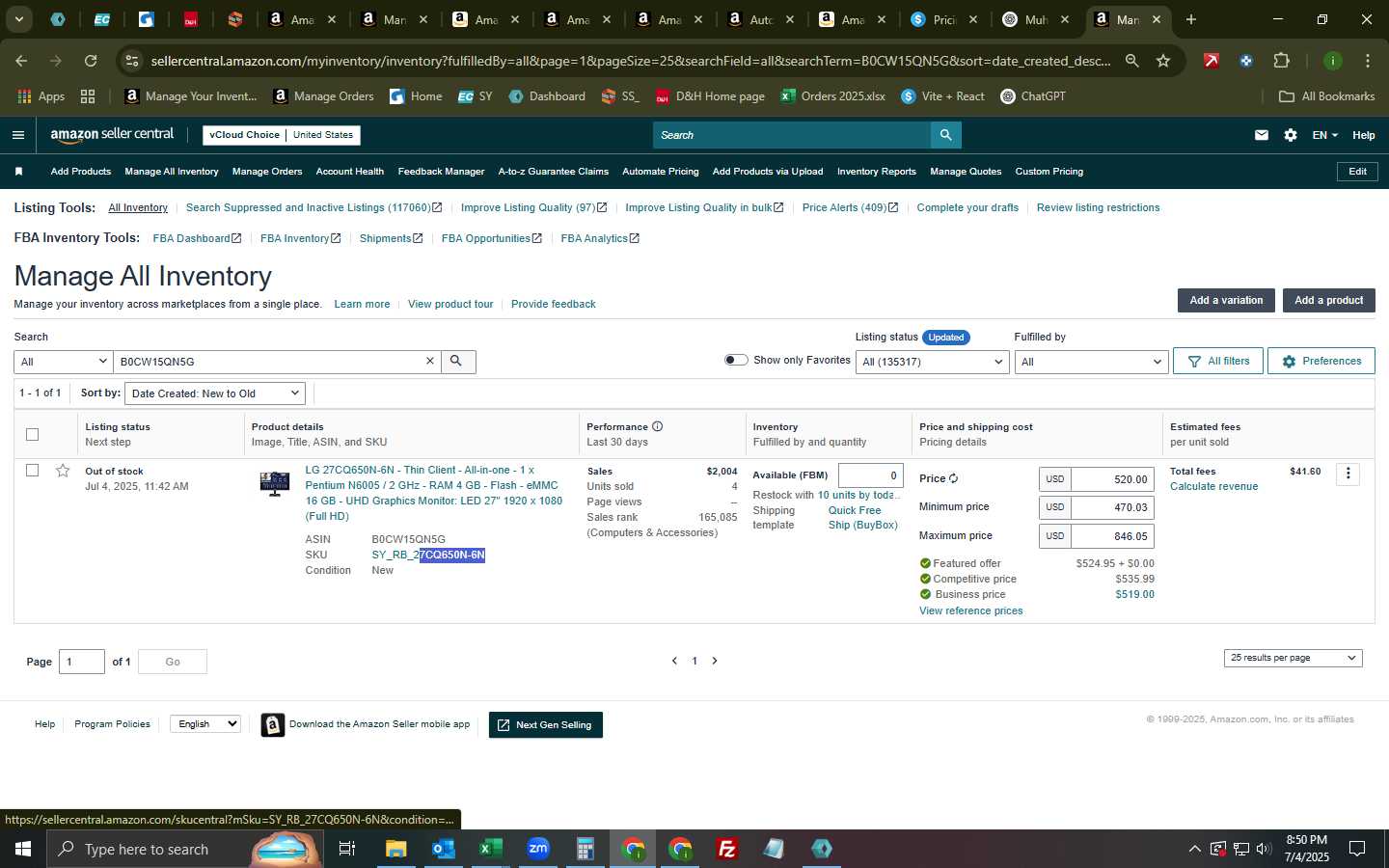The image size is (1389, 868).
Task: Click the browser reload button
Action: click(x=91, y=61)
